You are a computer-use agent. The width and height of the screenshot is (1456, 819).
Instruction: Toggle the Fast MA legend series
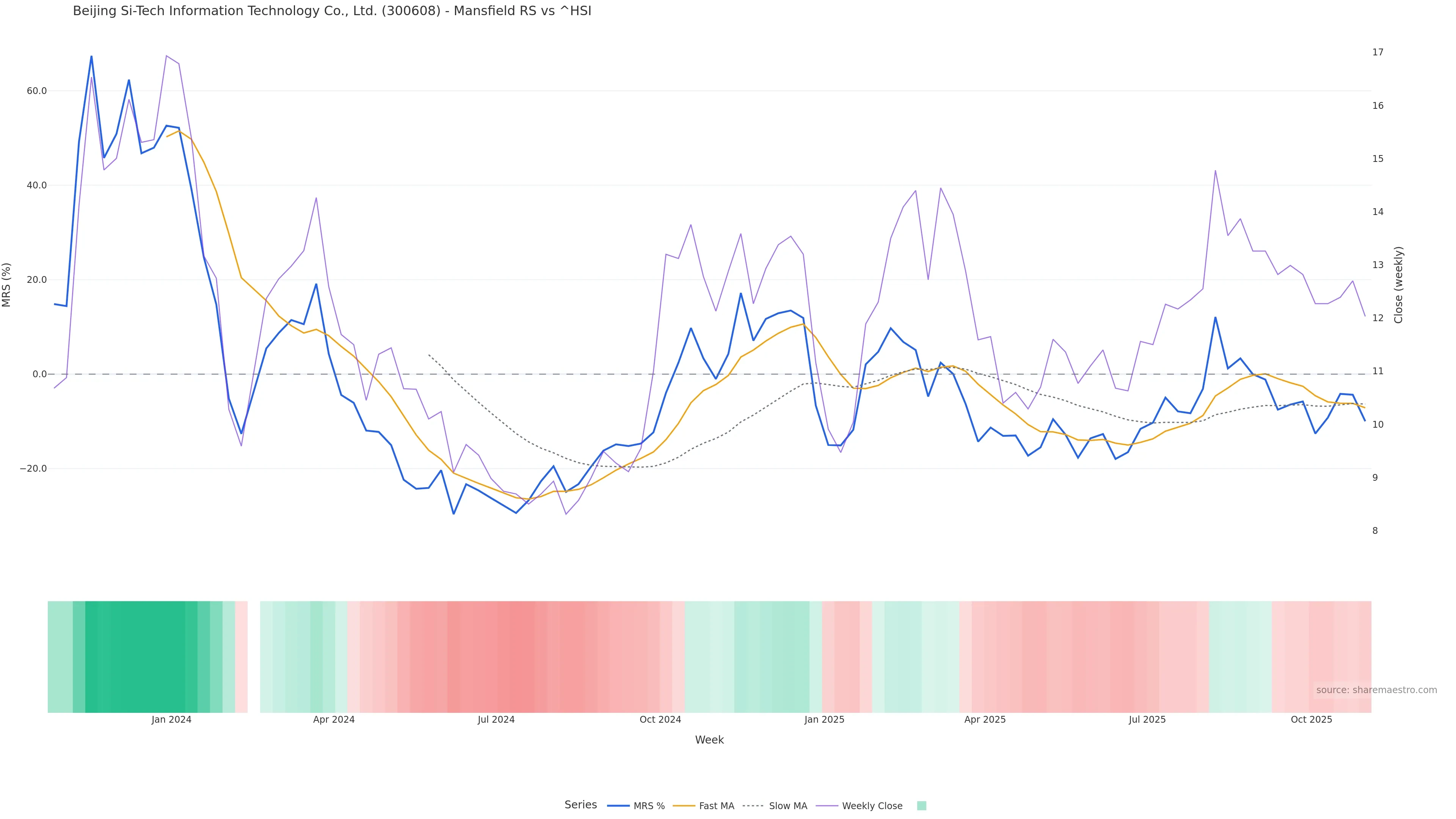pos(716,806)
